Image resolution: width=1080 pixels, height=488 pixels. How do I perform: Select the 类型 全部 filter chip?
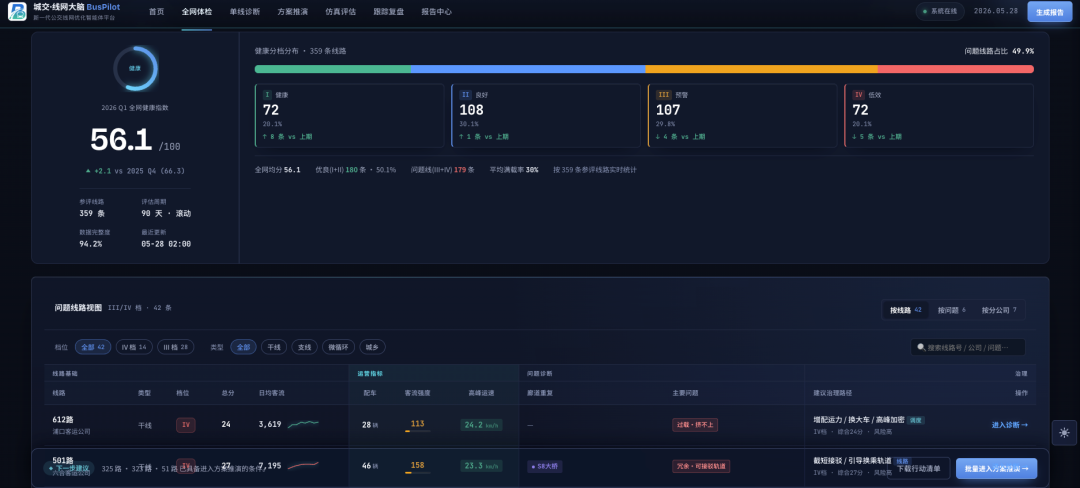(243, 347)
